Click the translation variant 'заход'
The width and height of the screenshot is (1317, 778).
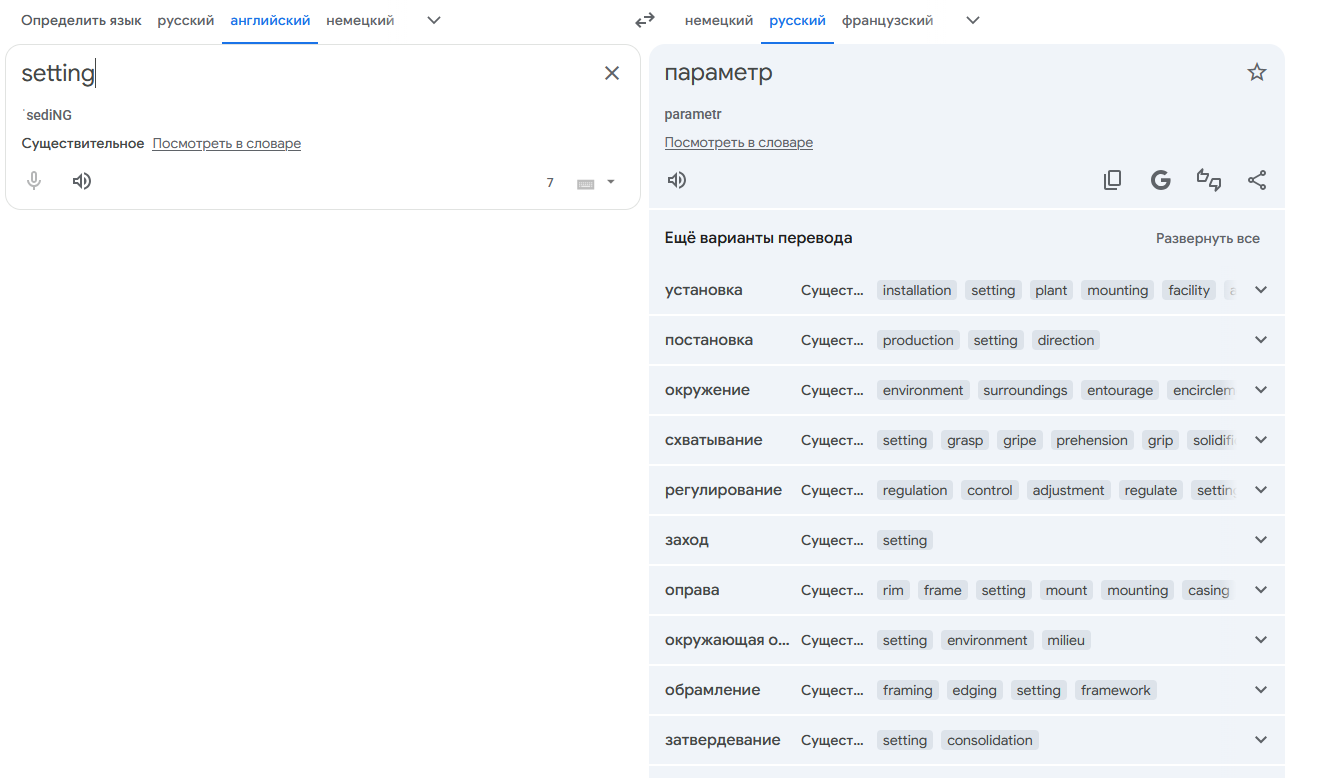click(687, 540)
